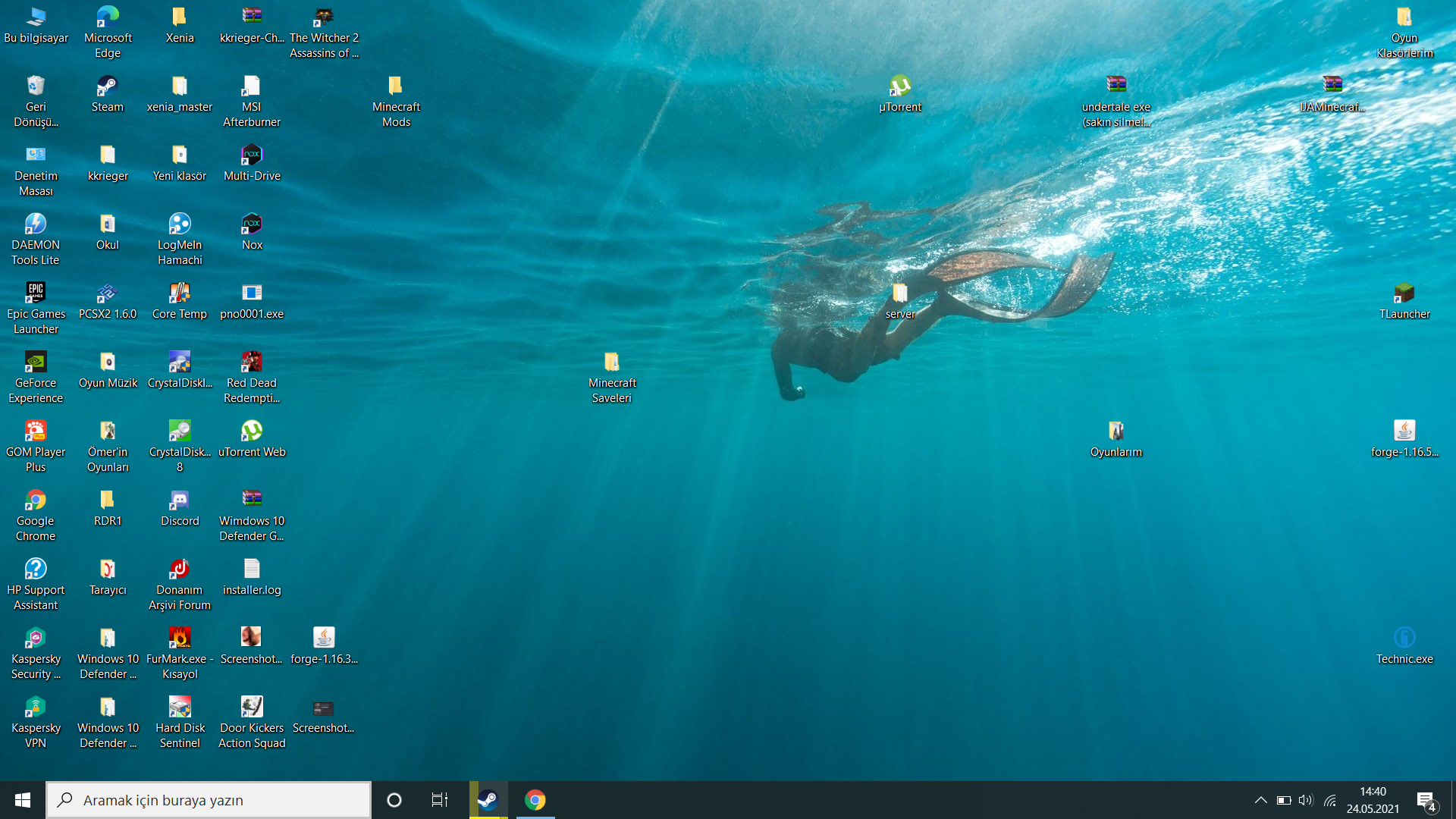
Task: Open HP Support Assistant
Action: 36,584
